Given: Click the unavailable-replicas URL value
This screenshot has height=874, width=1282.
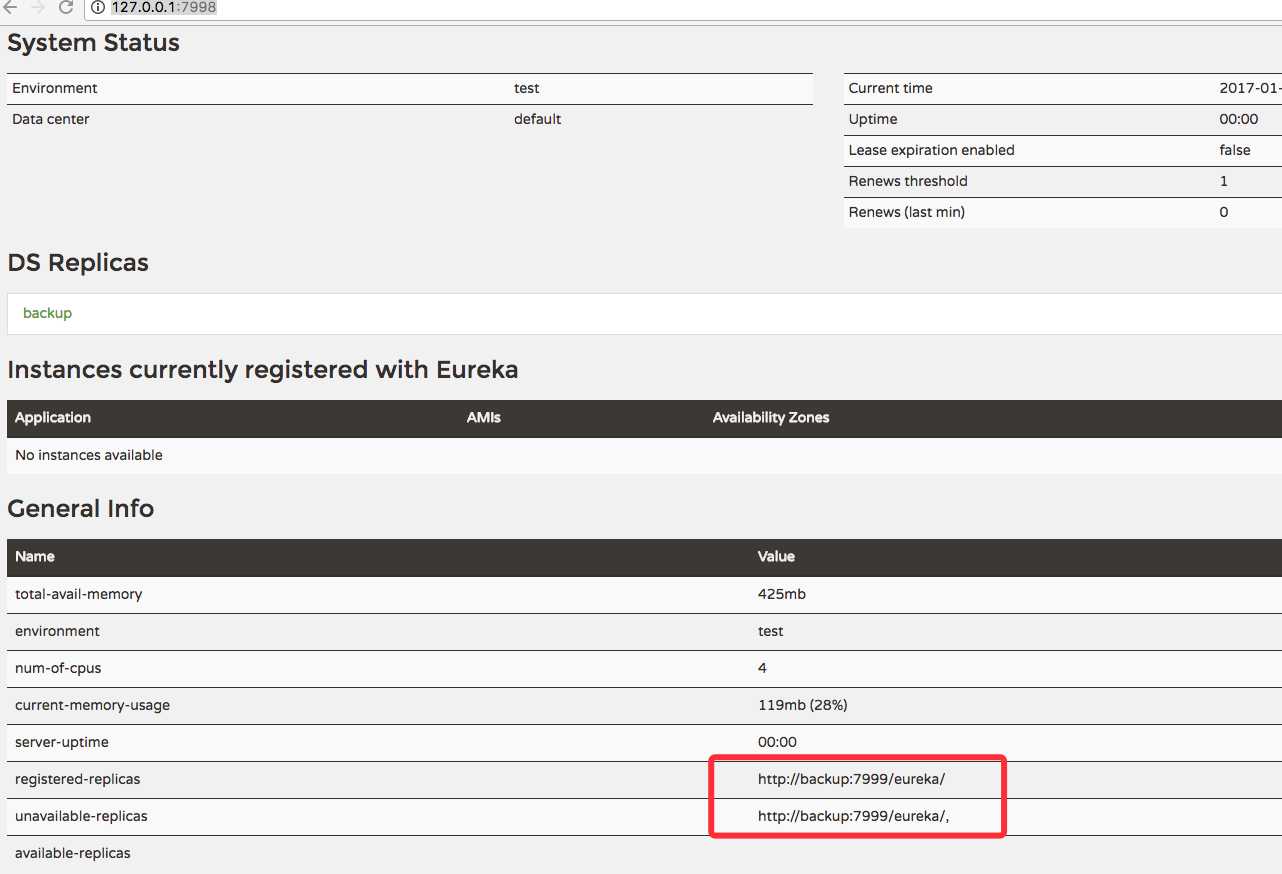Looking at the screenshot, I should pos(853,816).
